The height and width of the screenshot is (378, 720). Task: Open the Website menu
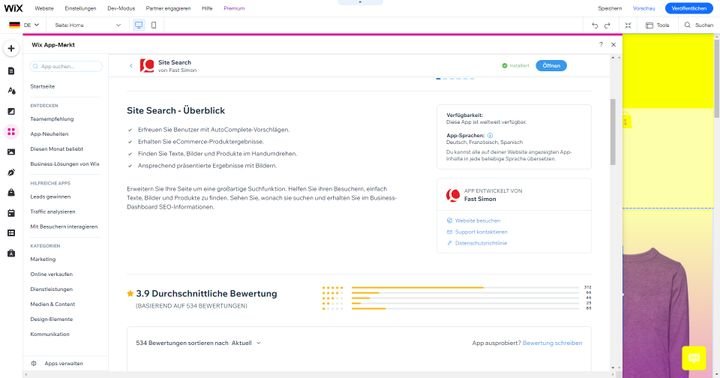tap(44, 8)
